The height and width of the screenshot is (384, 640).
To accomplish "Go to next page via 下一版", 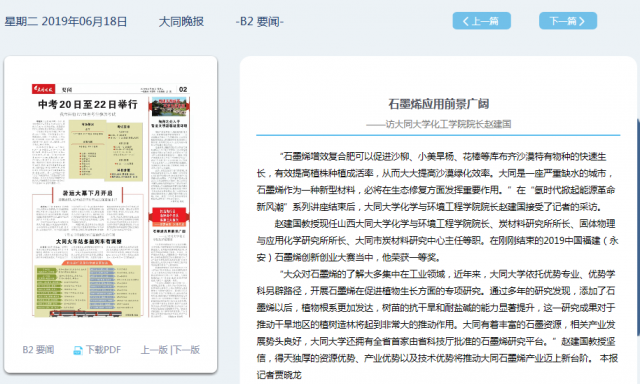I will pos(187,350).
